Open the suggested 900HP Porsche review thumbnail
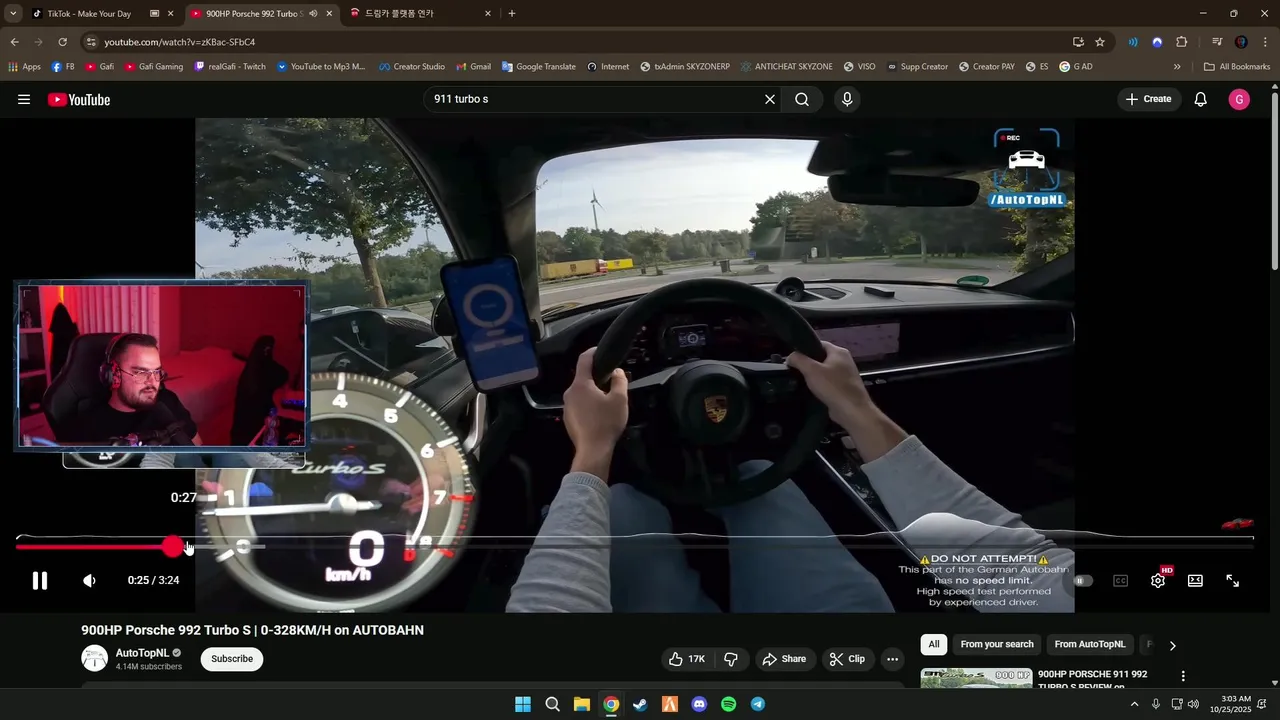This screenshot has height=720, width=1280. (976, 679)
